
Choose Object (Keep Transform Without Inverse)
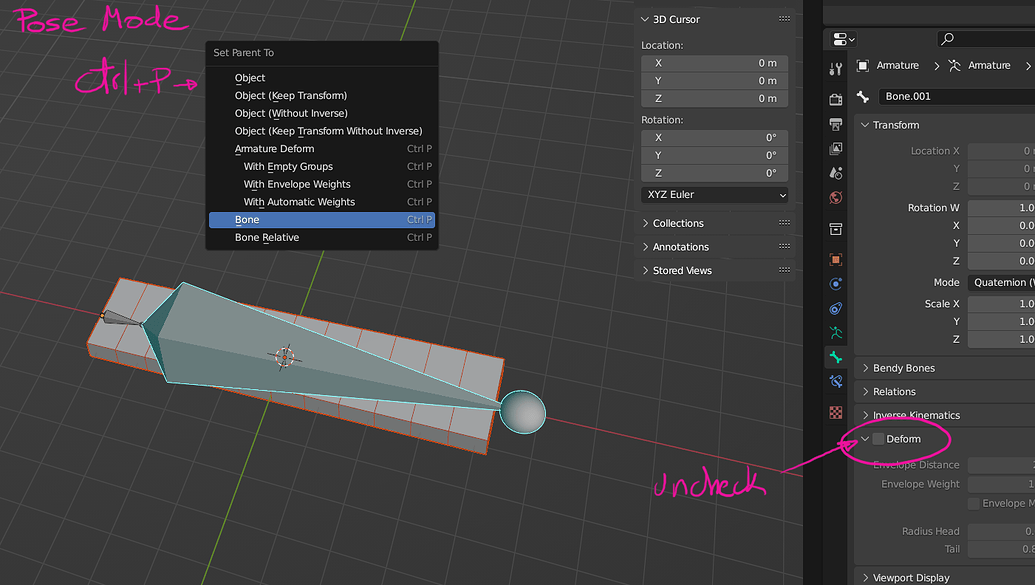[x=322, y=131]
